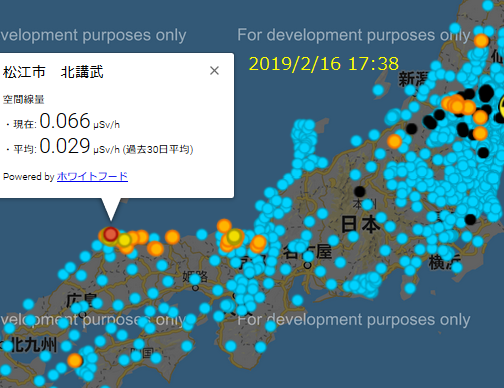This screenshot has width=504, height=388.
Task: Select the red marker under the popup pointer
Action: [111, 234]
